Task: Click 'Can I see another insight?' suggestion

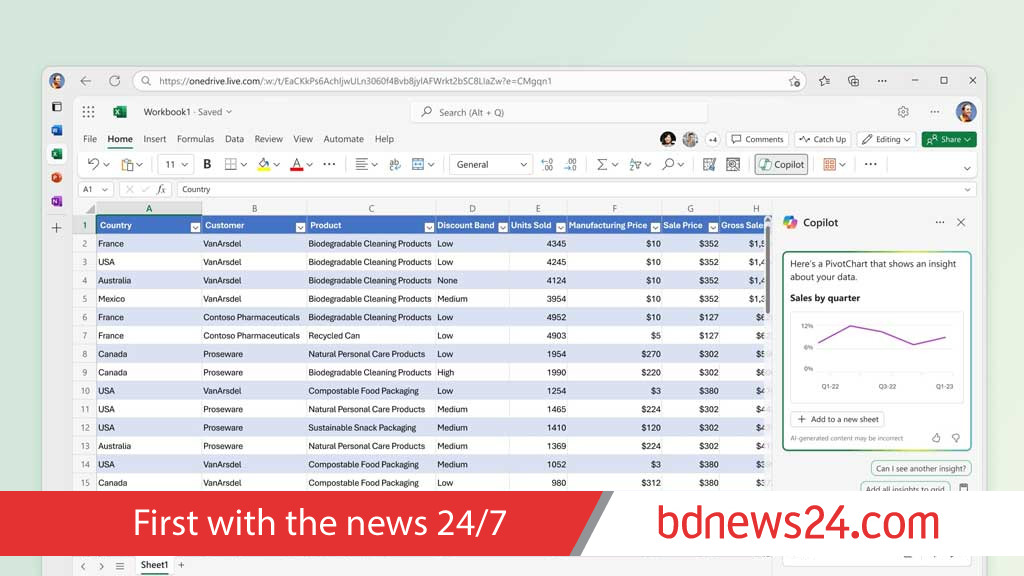Action: [x=921, y=468]
